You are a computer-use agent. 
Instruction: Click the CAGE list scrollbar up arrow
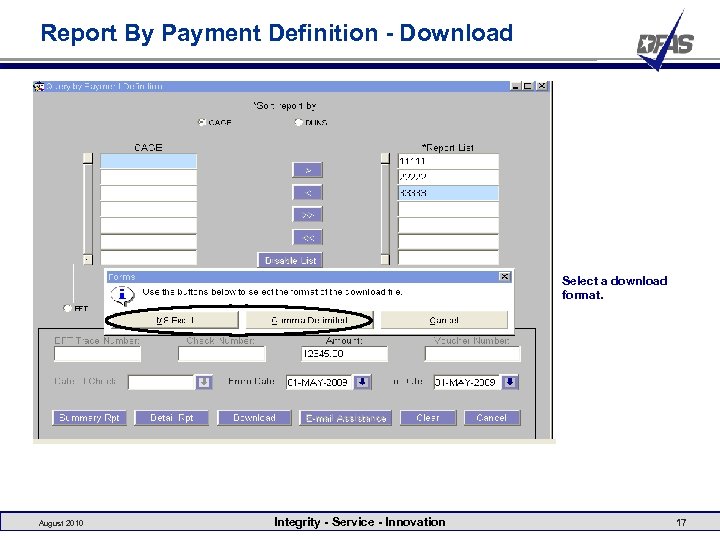point(87,158)
